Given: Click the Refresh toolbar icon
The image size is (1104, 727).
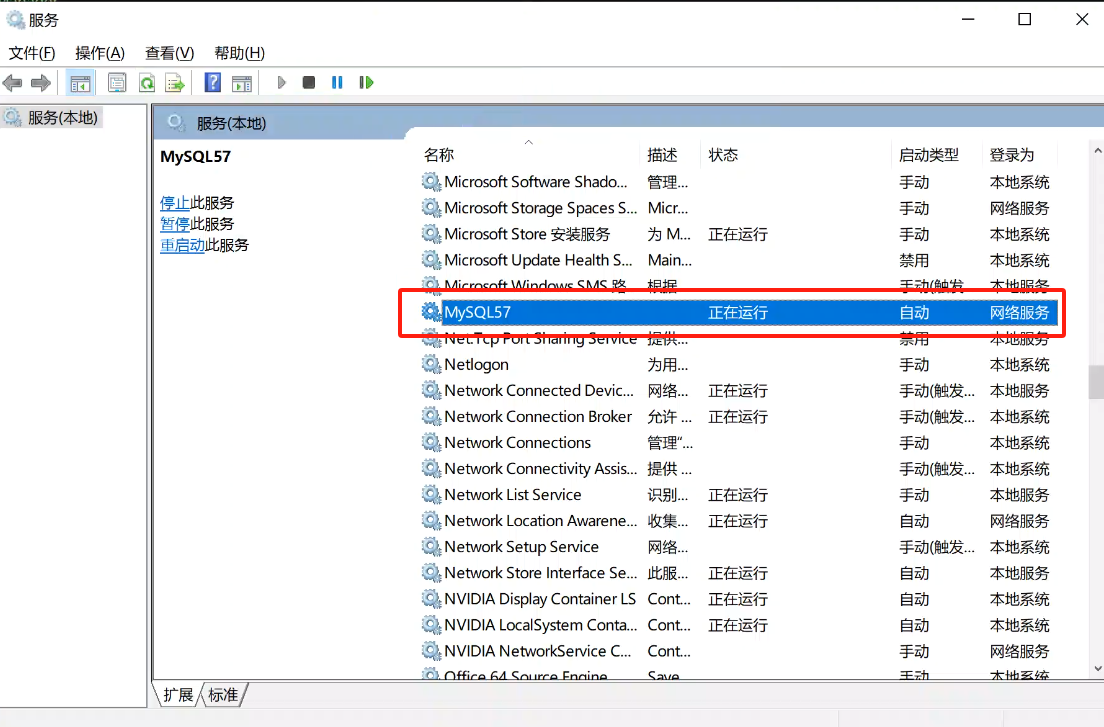Looking at the screenshot, I should pos(146,83).
